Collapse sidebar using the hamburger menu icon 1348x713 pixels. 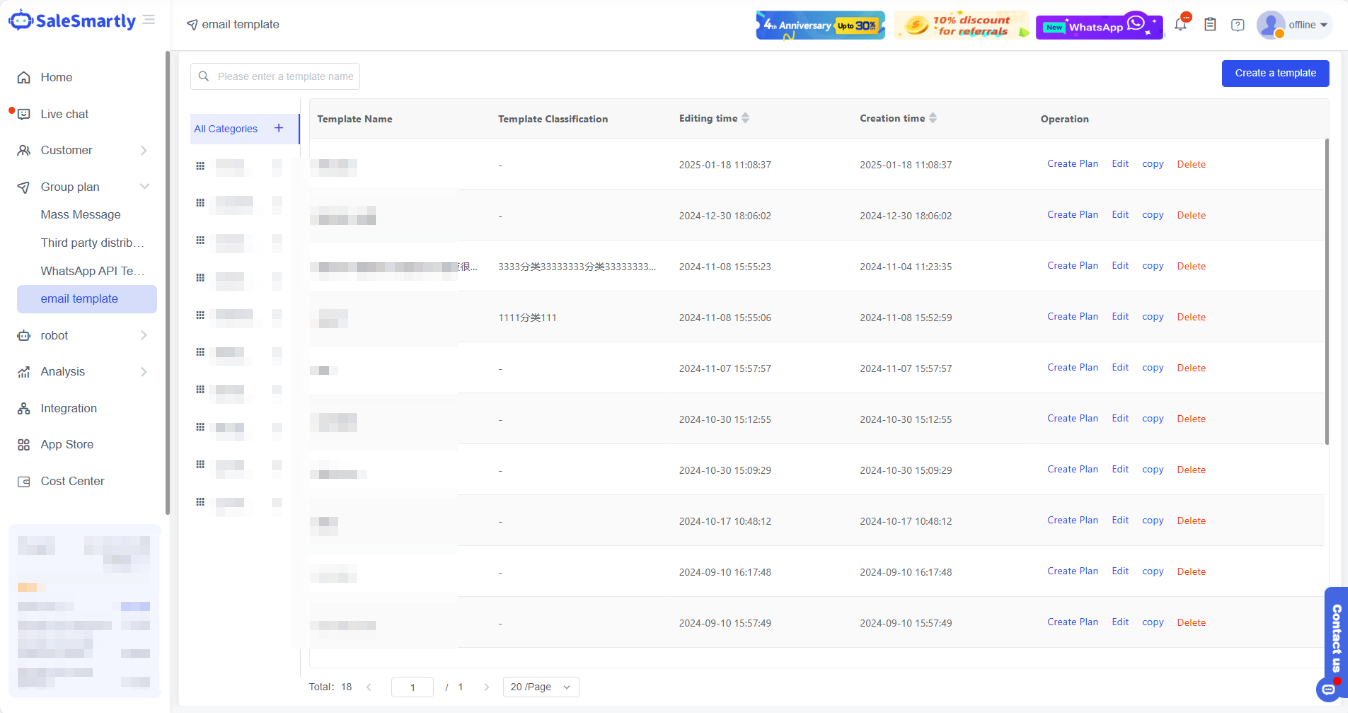(149, 20)
